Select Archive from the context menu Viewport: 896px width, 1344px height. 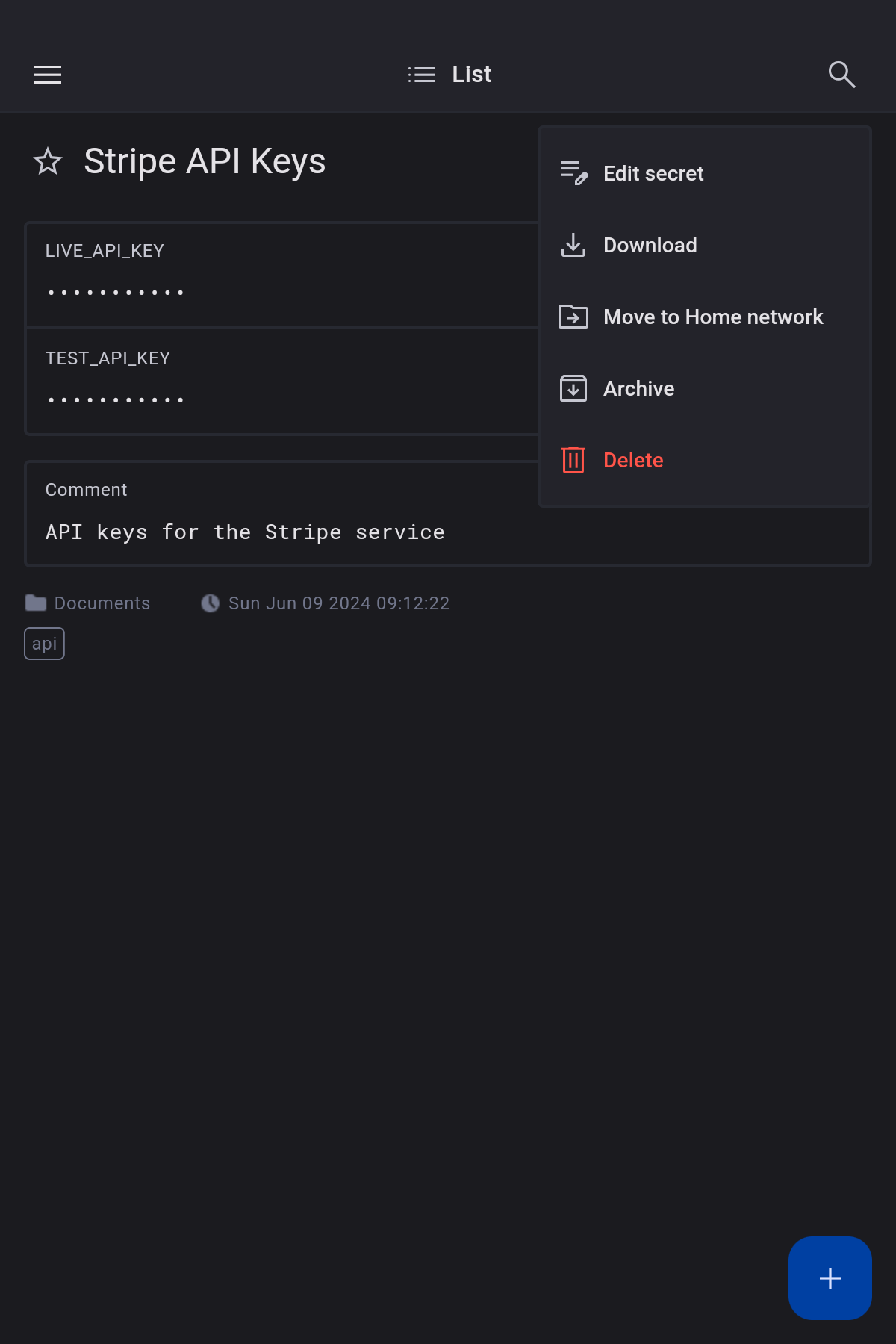[638, 388]
